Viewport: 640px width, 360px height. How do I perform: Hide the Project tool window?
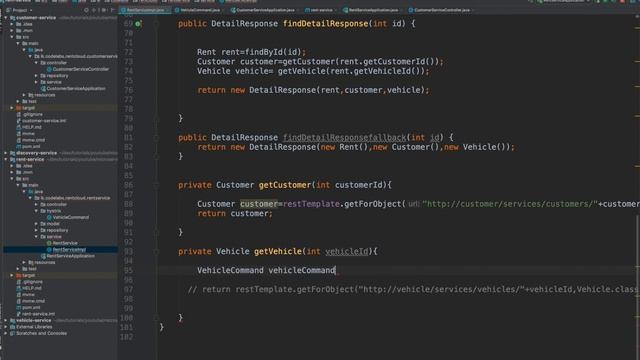[x=113, y=10]
